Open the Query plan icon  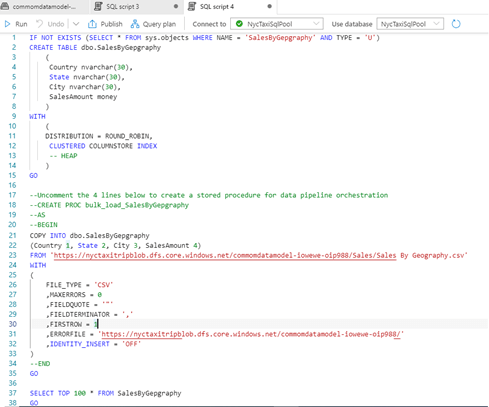135,24
